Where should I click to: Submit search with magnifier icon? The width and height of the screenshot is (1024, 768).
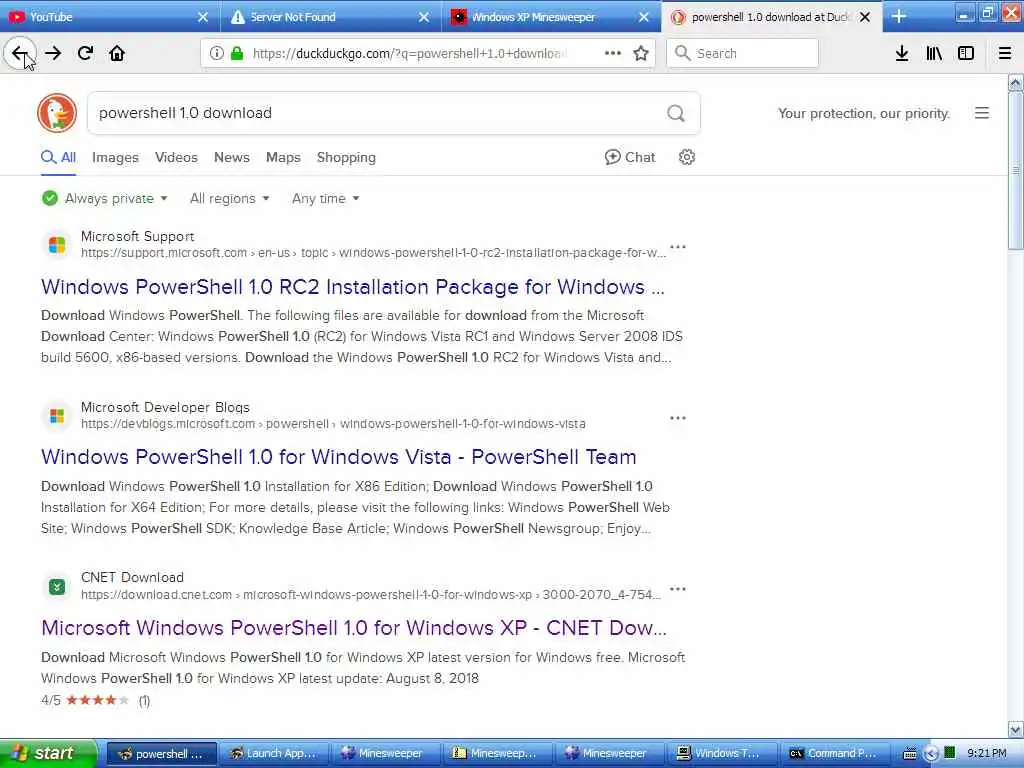click(x=676, y=114)
